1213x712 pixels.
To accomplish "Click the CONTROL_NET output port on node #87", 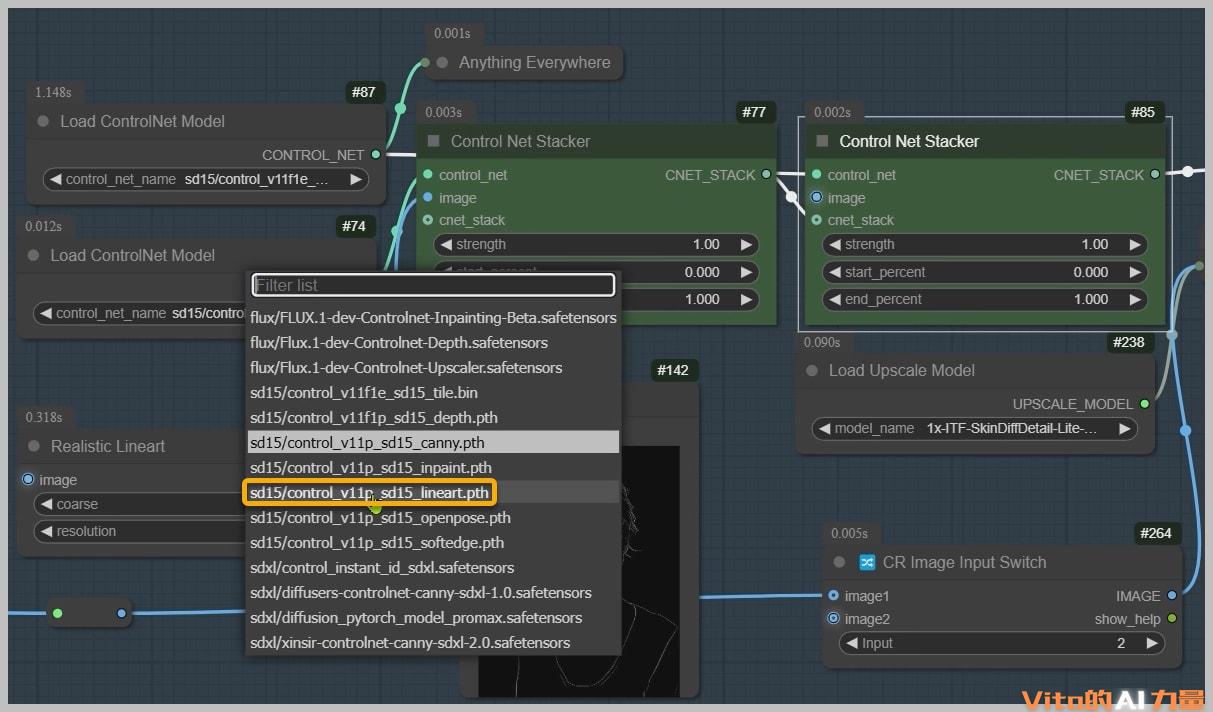I will coord(375,154).
